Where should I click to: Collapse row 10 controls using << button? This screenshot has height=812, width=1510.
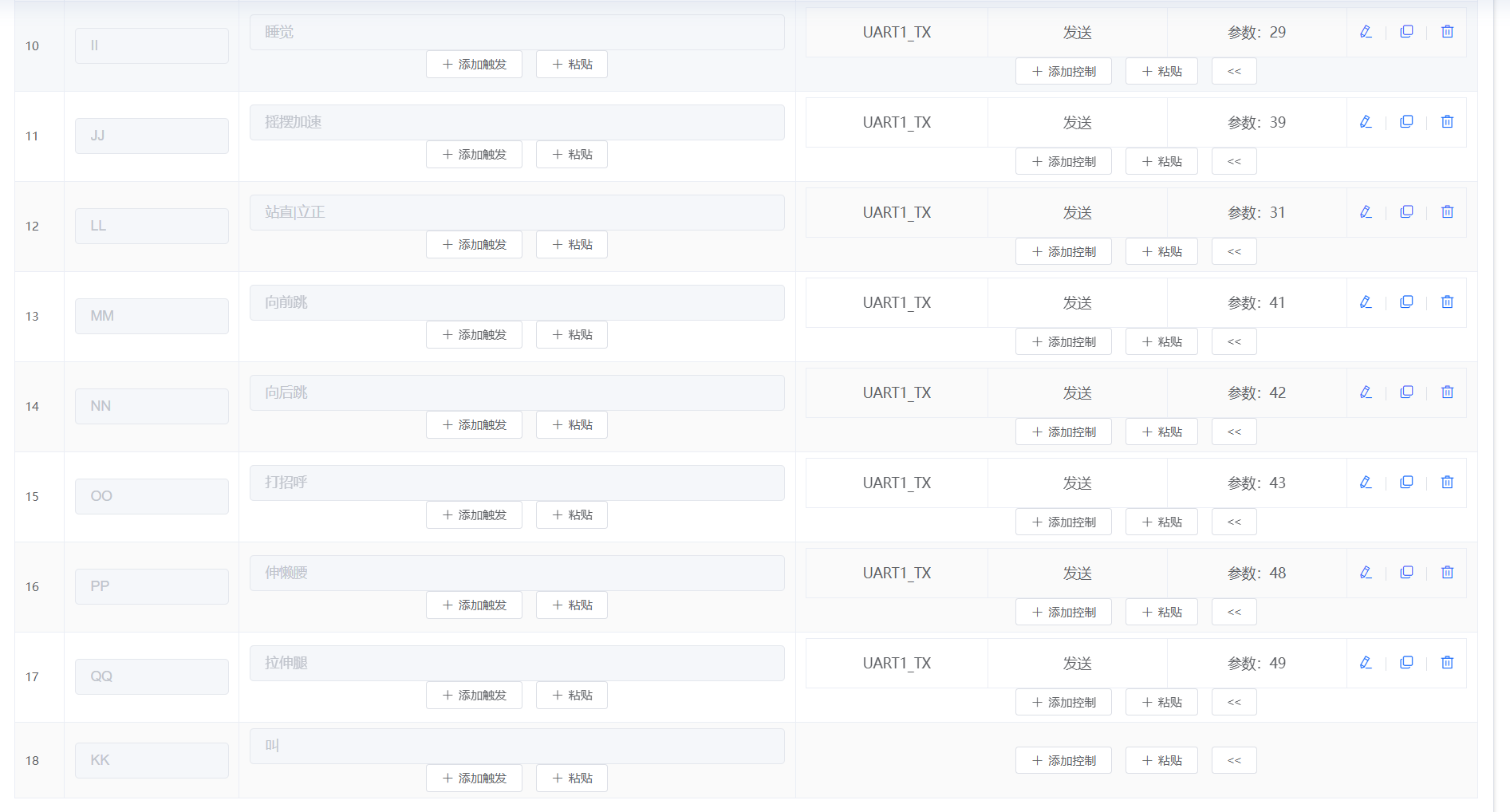[x=1234, y=72]
